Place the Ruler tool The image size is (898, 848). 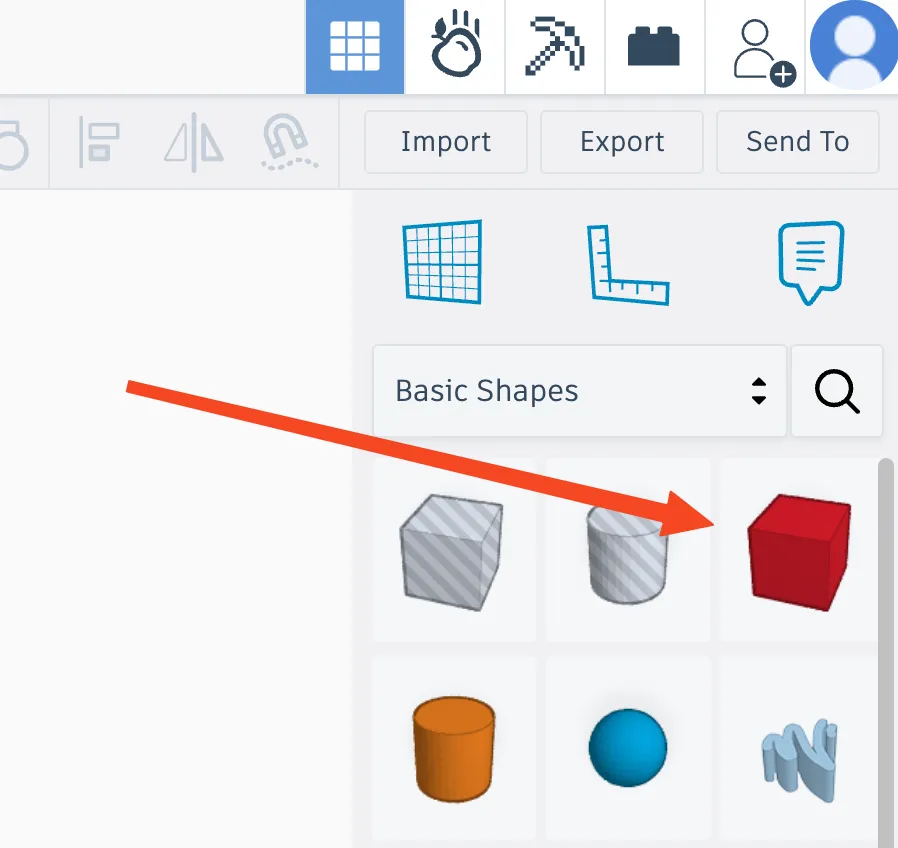point(628,265)
